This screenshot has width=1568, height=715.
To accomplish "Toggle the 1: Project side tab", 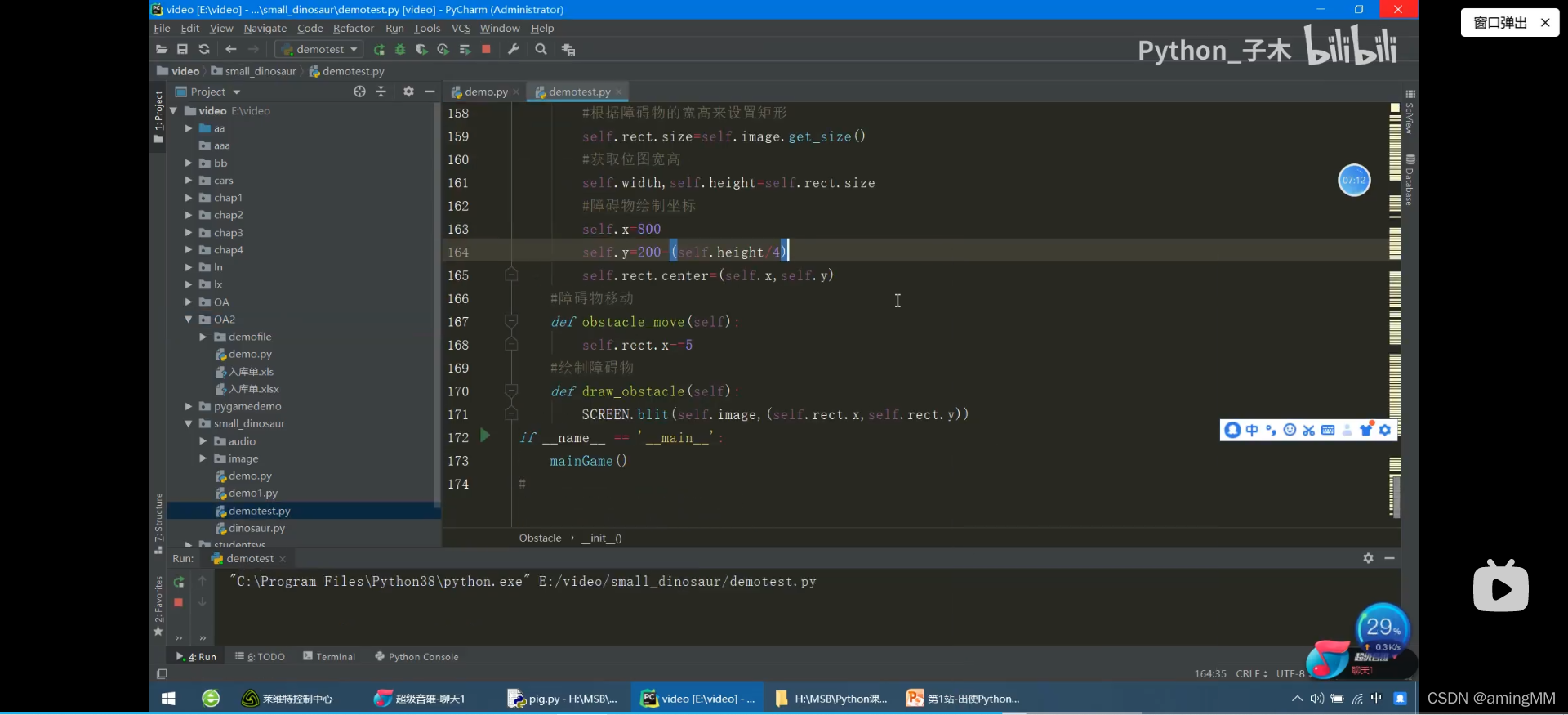I will click(158, 117).
